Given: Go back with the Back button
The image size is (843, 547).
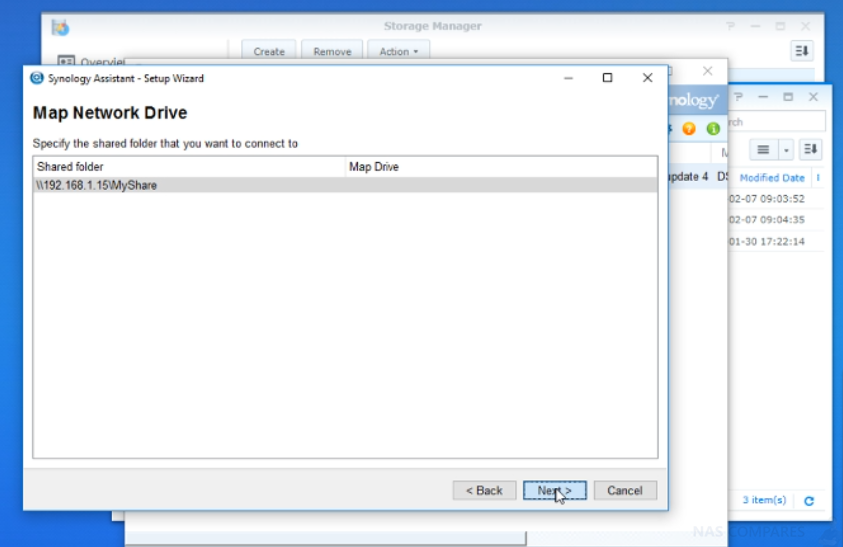Looking at the screenshot, I should point(484,491).
